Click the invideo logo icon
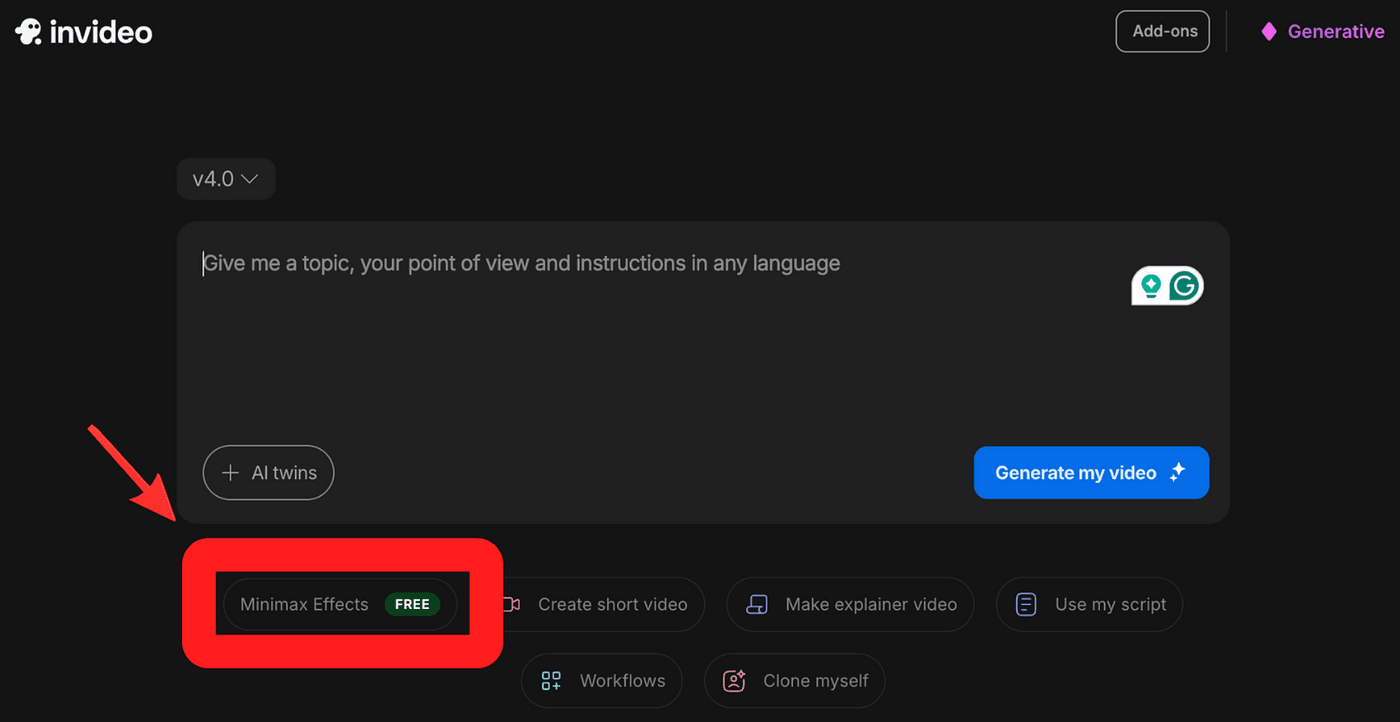The width and height of the screenshot is (1400, 722). tap(29, 31)
